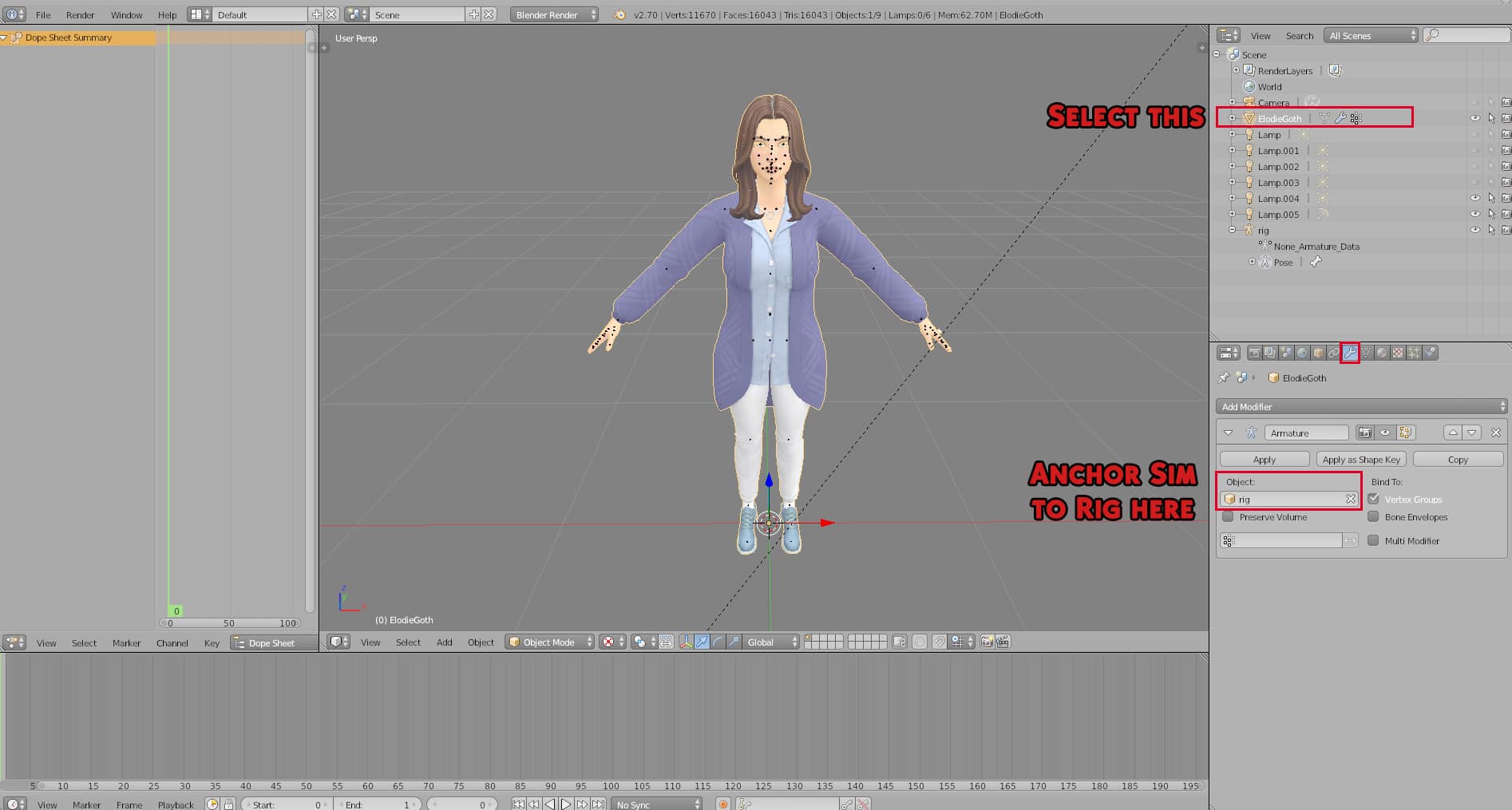Click the play animation button in timeline
The height and width of the screenshot is (810, 1512).
click(565, 804)
